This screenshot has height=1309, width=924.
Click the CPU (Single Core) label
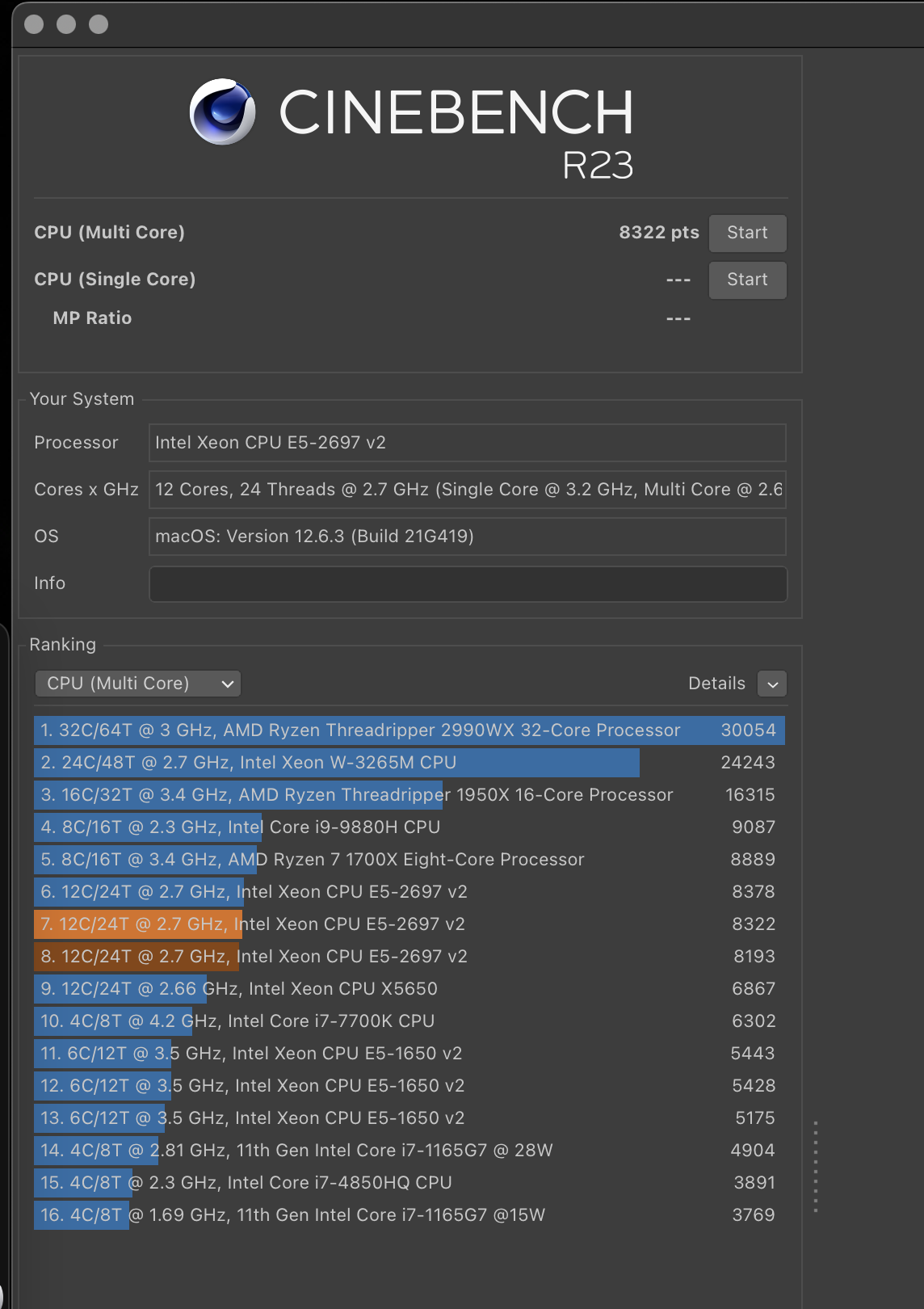[115, 280]
